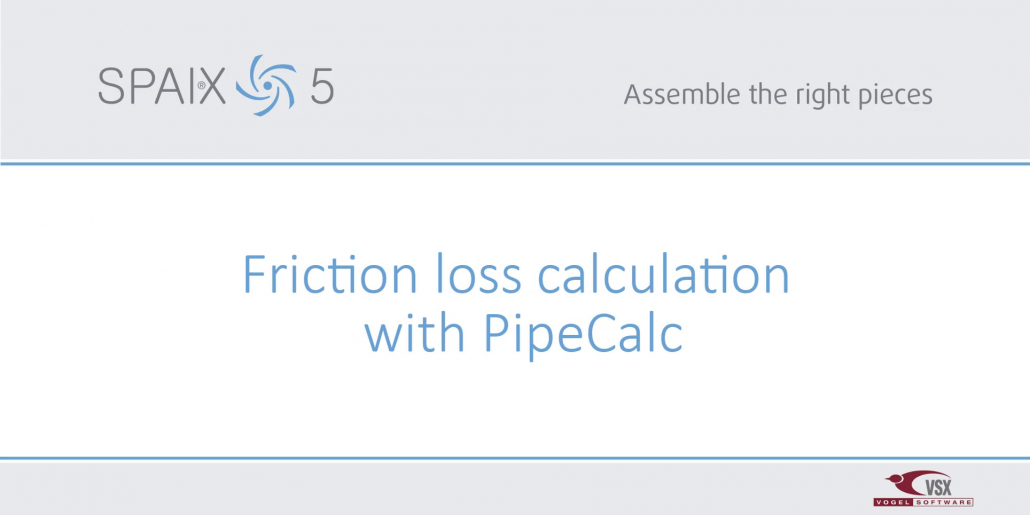
Task: Click the SPAIX wordmark text
Action: (162, 87)
